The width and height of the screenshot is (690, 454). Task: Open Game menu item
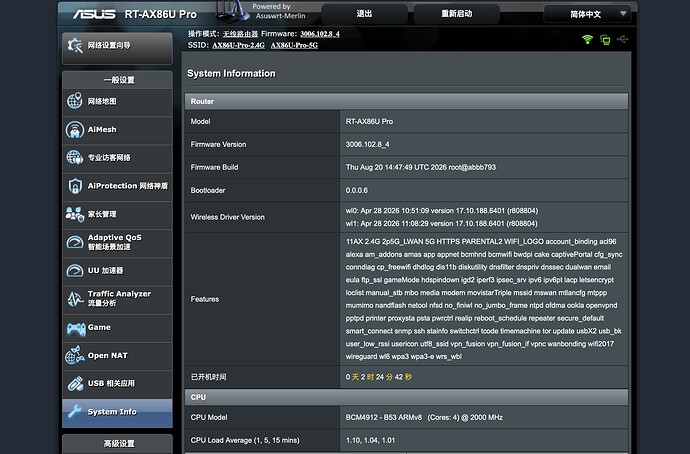coord(117,327)
